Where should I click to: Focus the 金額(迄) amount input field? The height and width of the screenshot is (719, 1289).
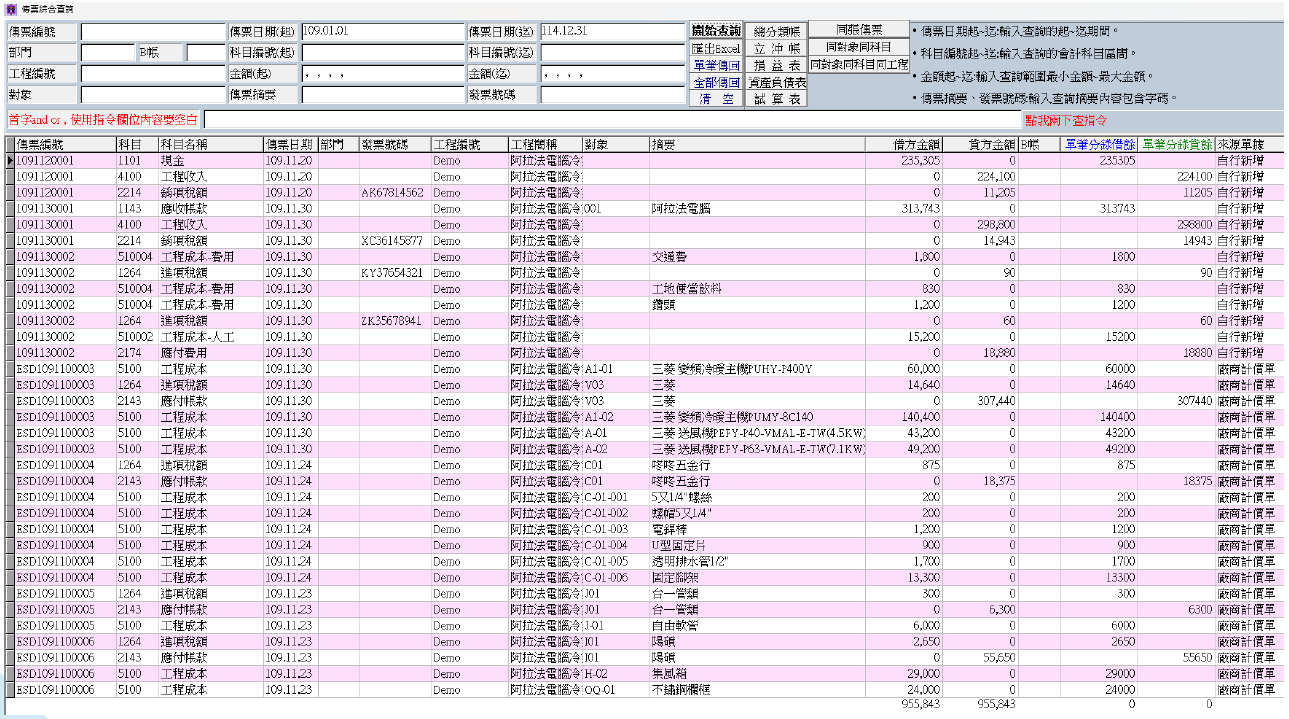[612, 74]
